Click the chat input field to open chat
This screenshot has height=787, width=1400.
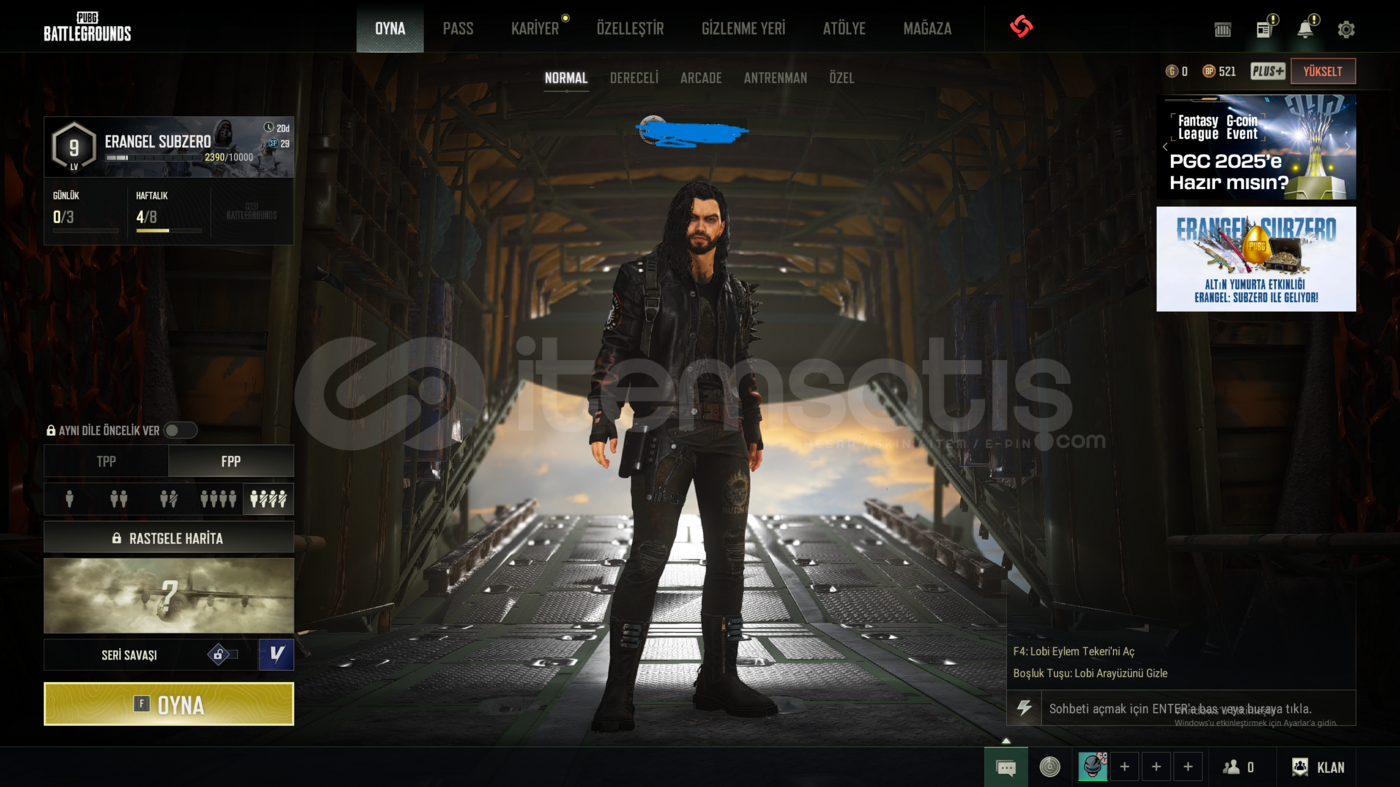1198,709
